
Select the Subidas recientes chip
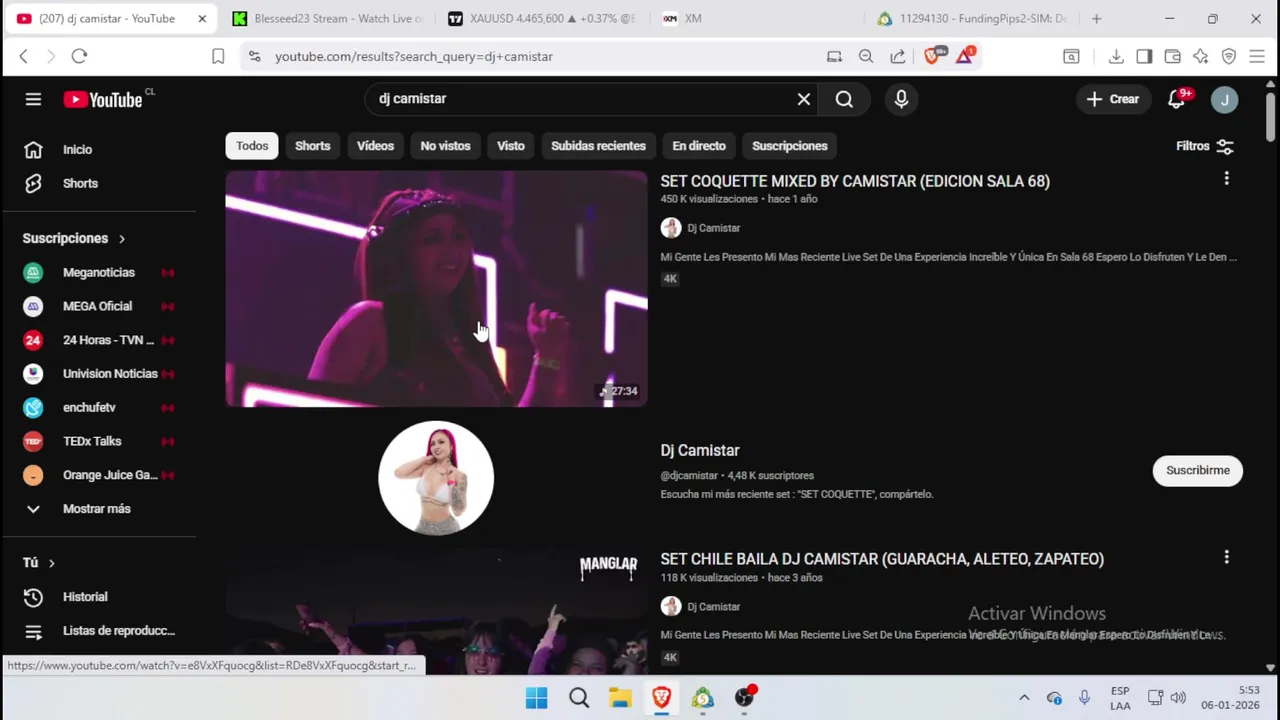tap(598, 146)
